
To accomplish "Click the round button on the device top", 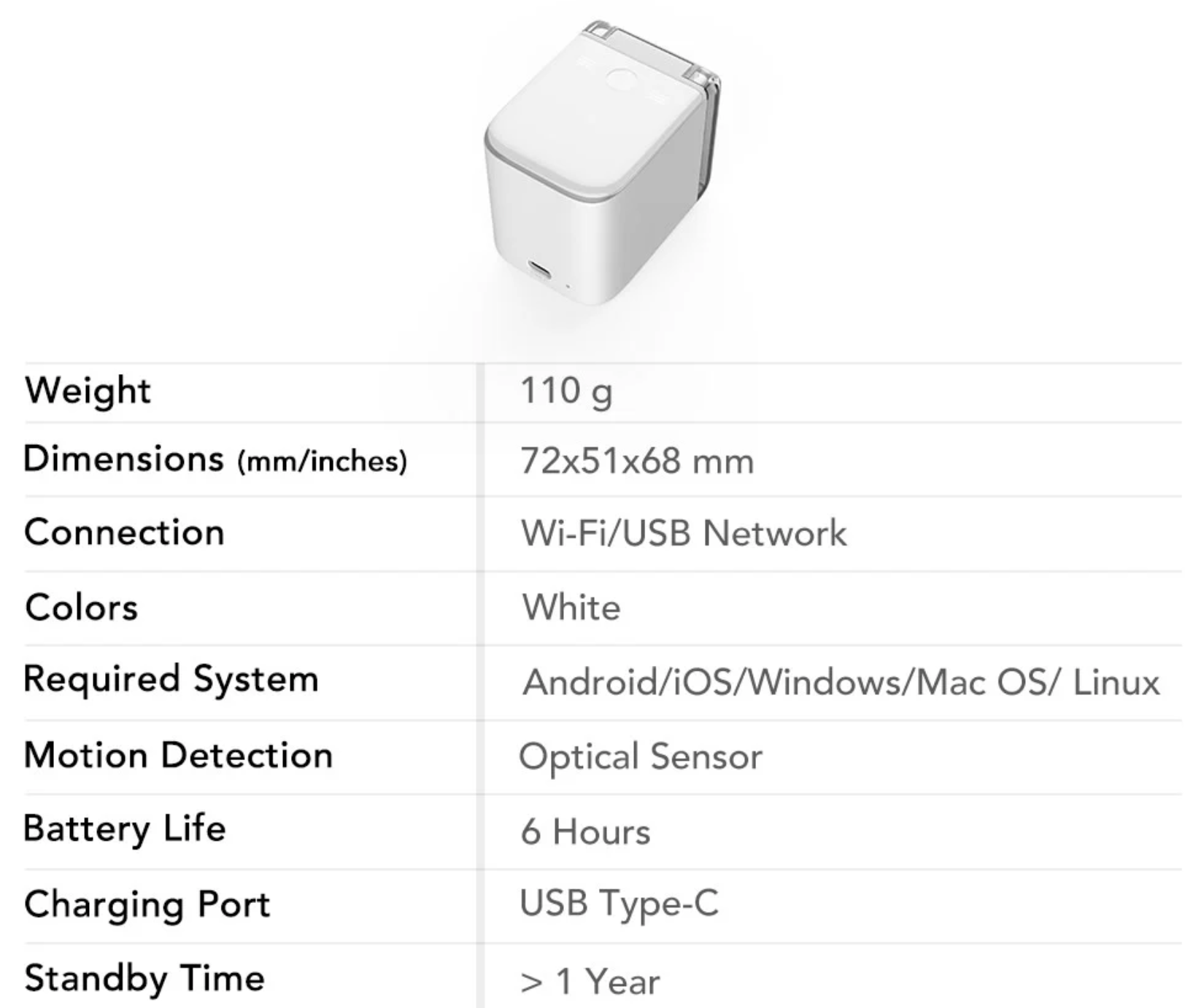I will click(622, 80).
